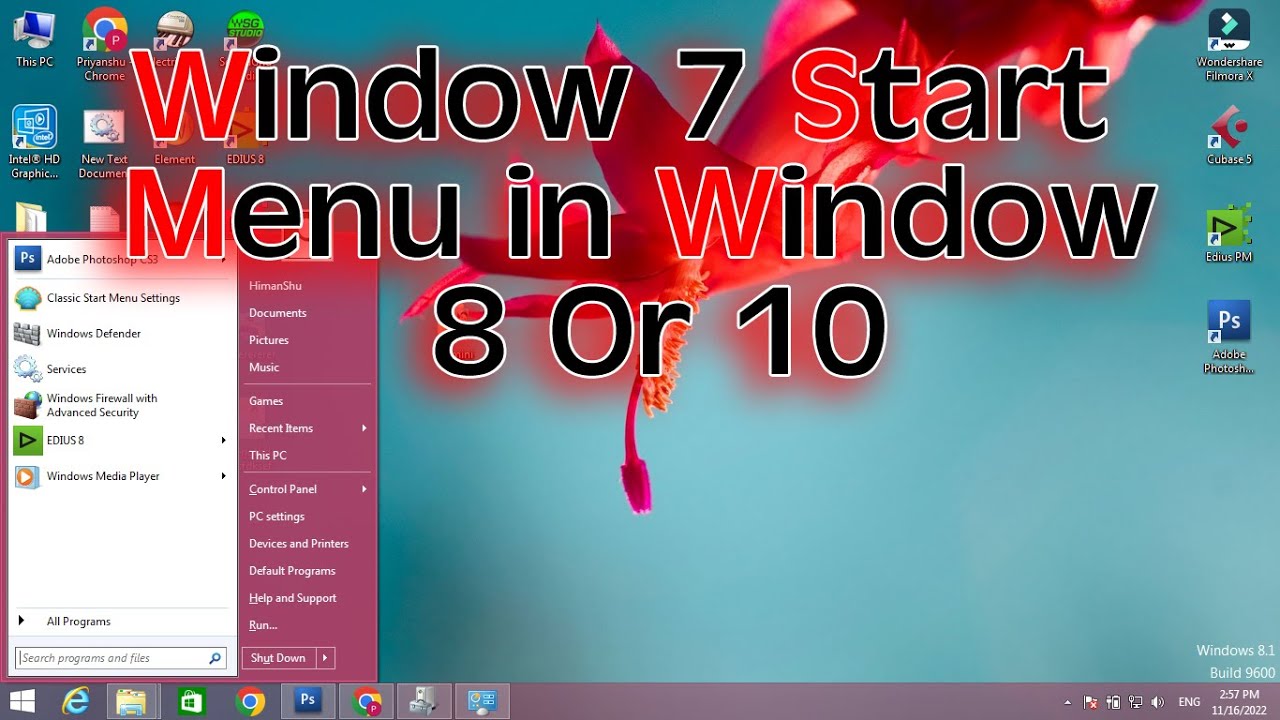The image size is (1280, 720).
Task: Open Adobe Photoshop CS3 from start menu
Action: coord(121,259)
